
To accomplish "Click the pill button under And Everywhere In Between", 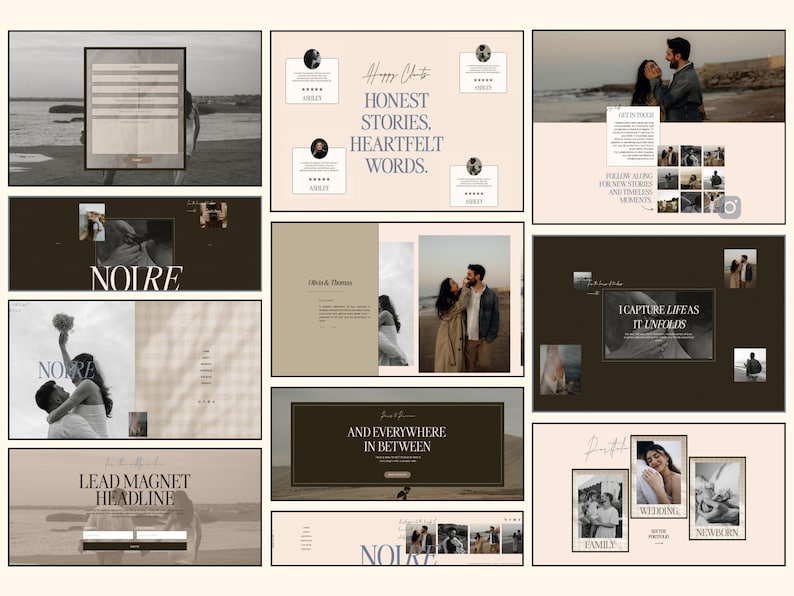I will pos(398,474).
